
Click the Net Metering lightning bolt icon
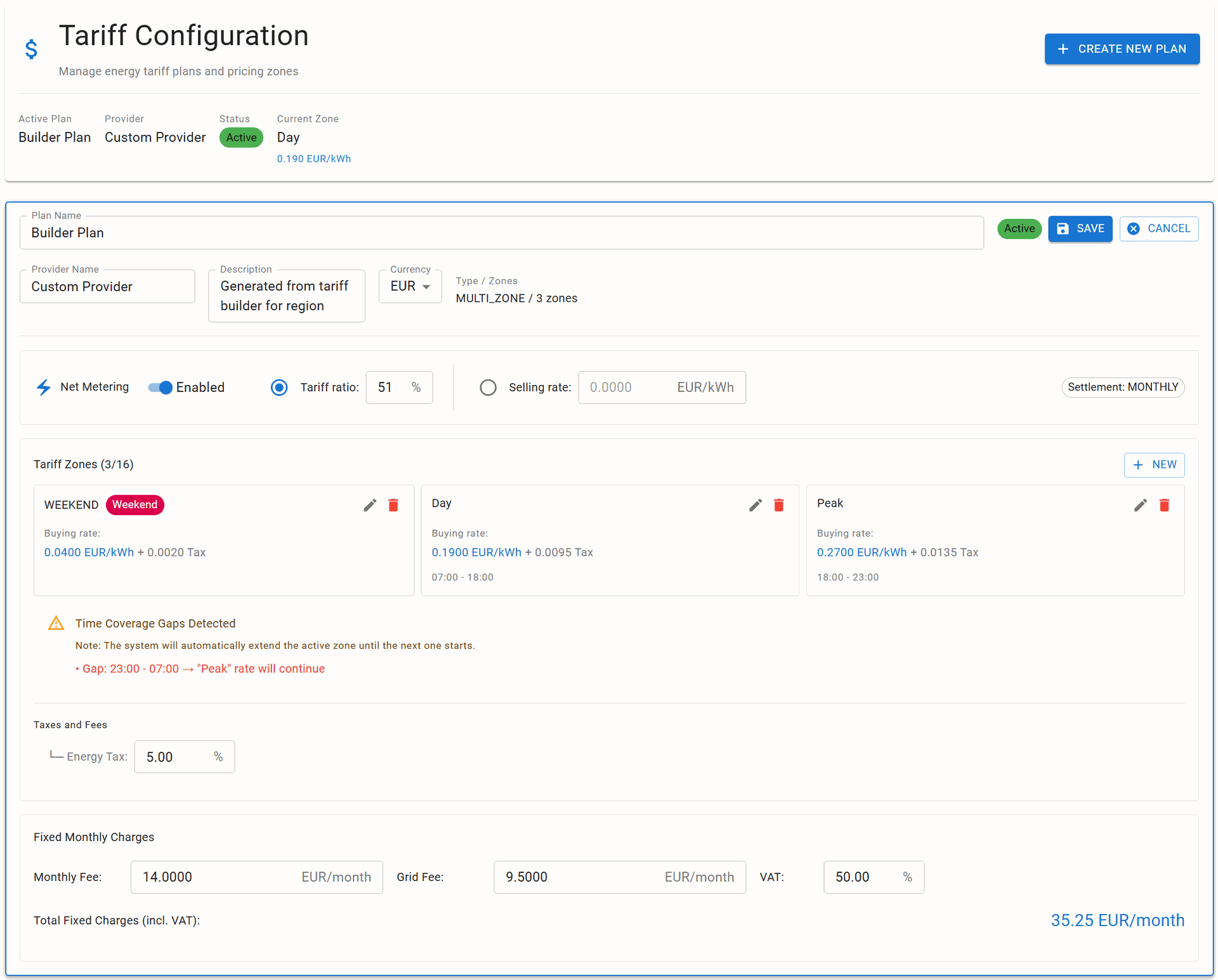(43, 387)
